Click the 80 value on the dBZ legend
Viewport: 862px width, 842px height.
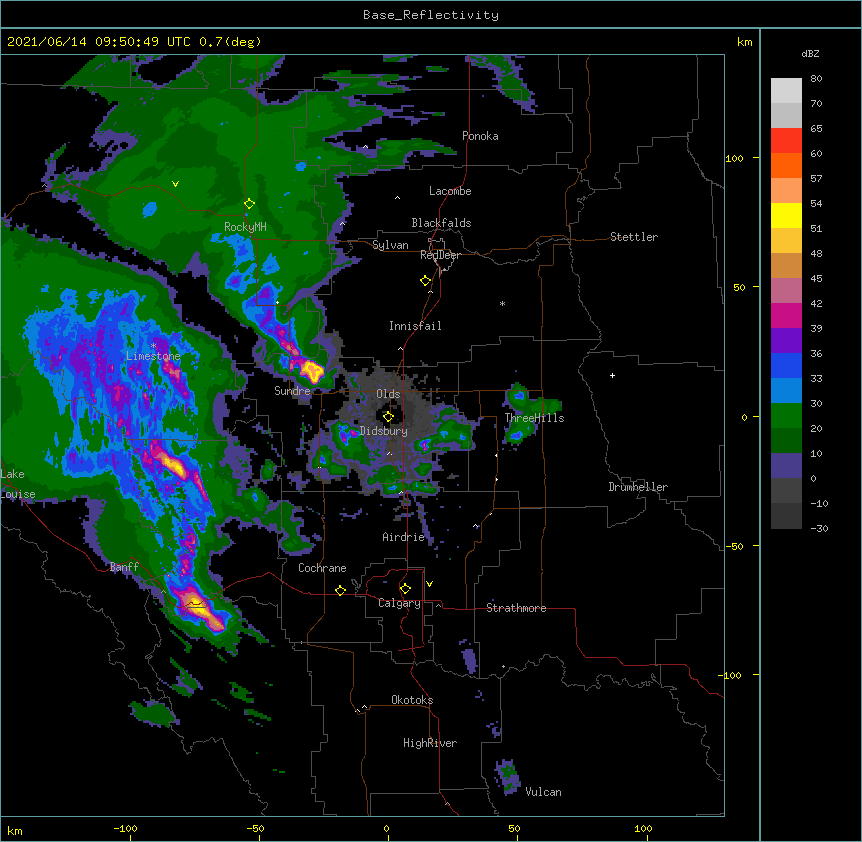tap(816, 79)
